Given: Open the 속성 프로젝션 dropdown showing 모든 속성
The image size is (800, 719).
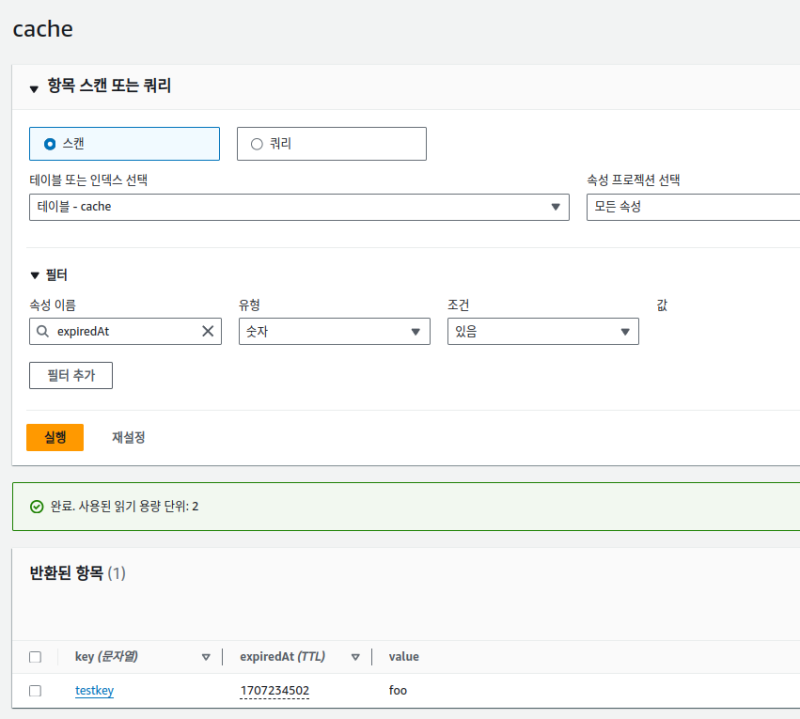Looking at the screenshot, I should tap(692, 207).
